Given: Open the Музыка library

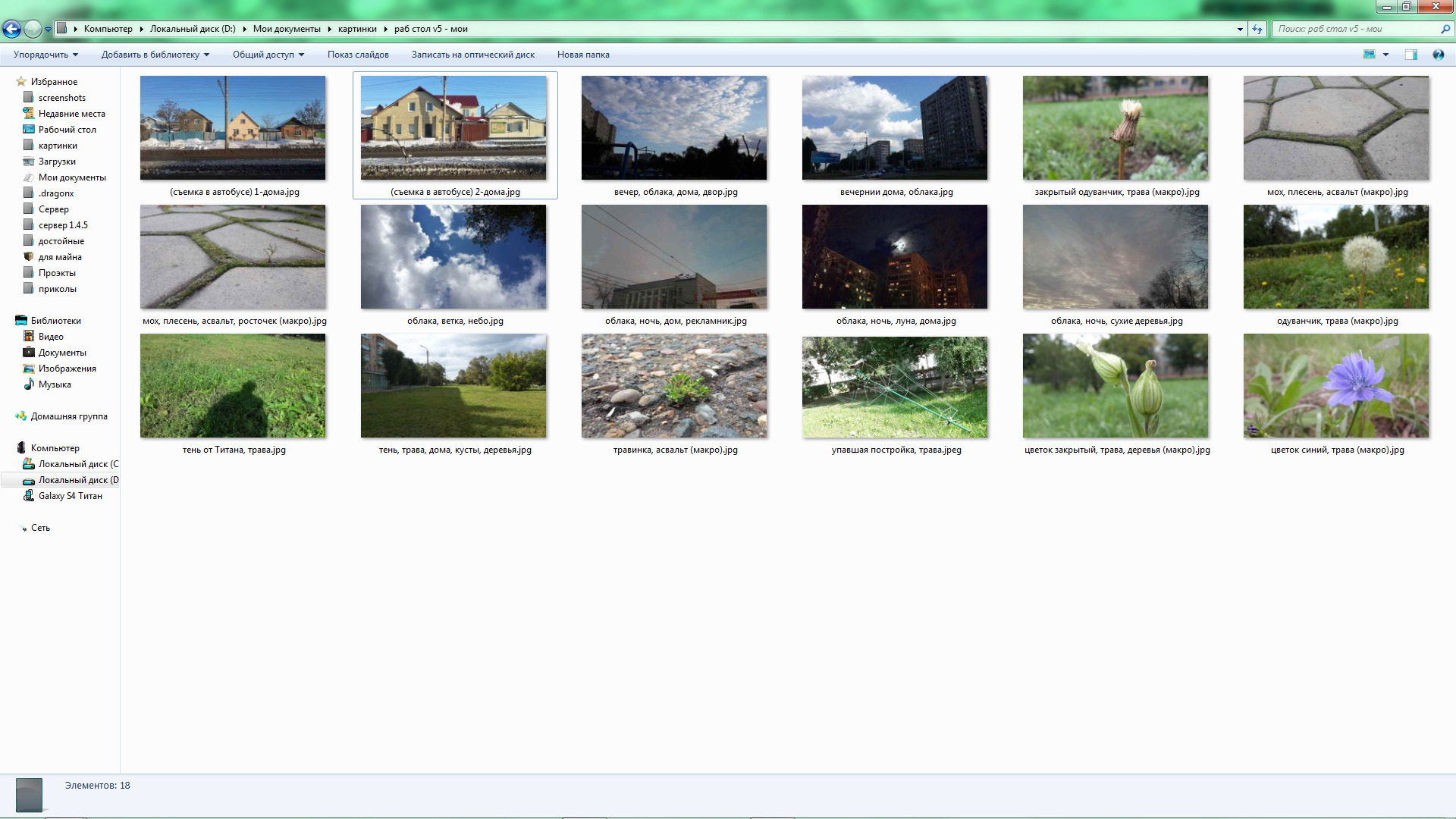Looking at the screenshot, I should [x=55, y=384].
